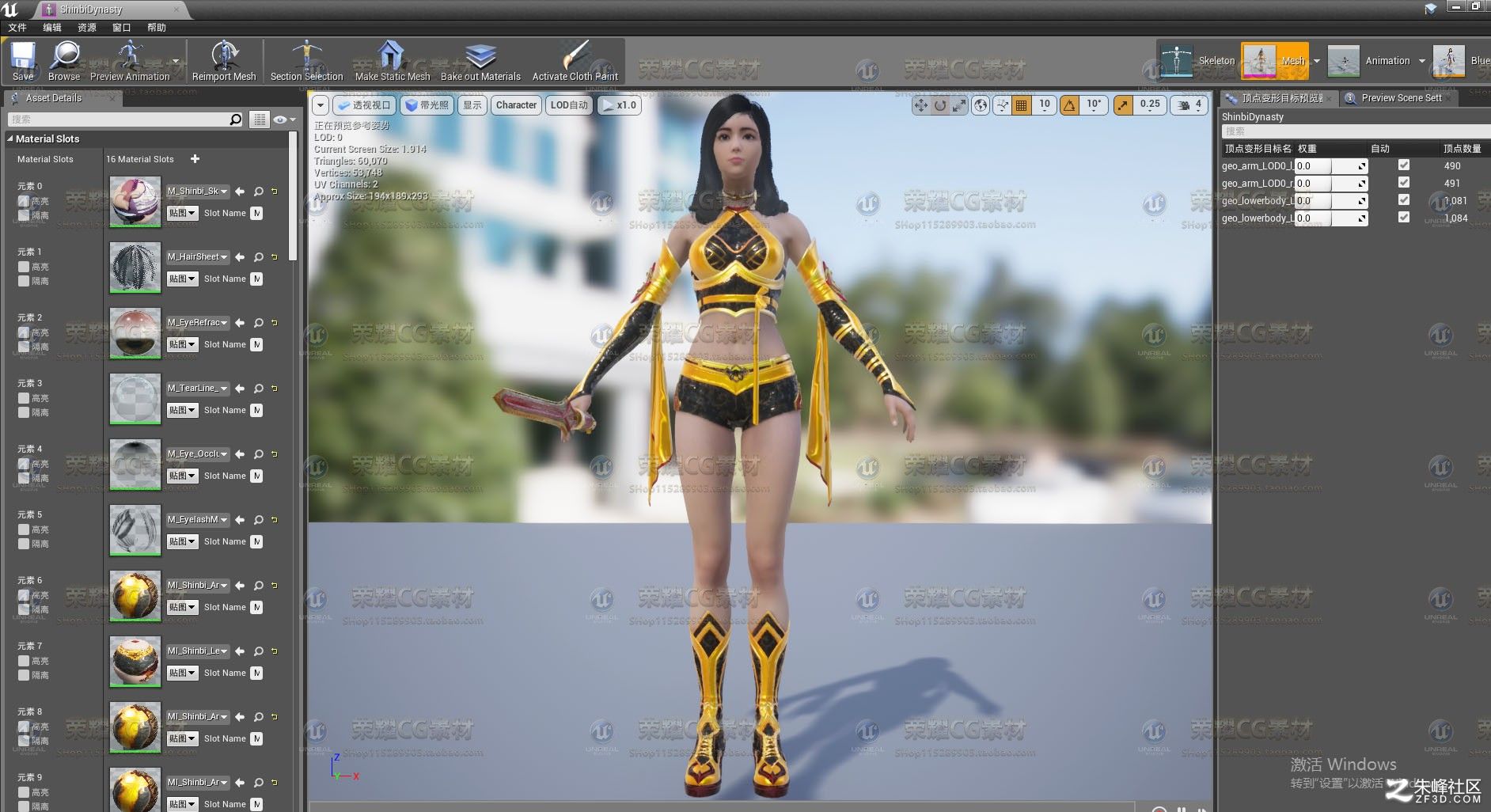Image resolution: width=1491 pixels, height=812 pixels.
Task: Open M_Shinbi_Sk material dropdown
Action: click(x=198, y=192)
